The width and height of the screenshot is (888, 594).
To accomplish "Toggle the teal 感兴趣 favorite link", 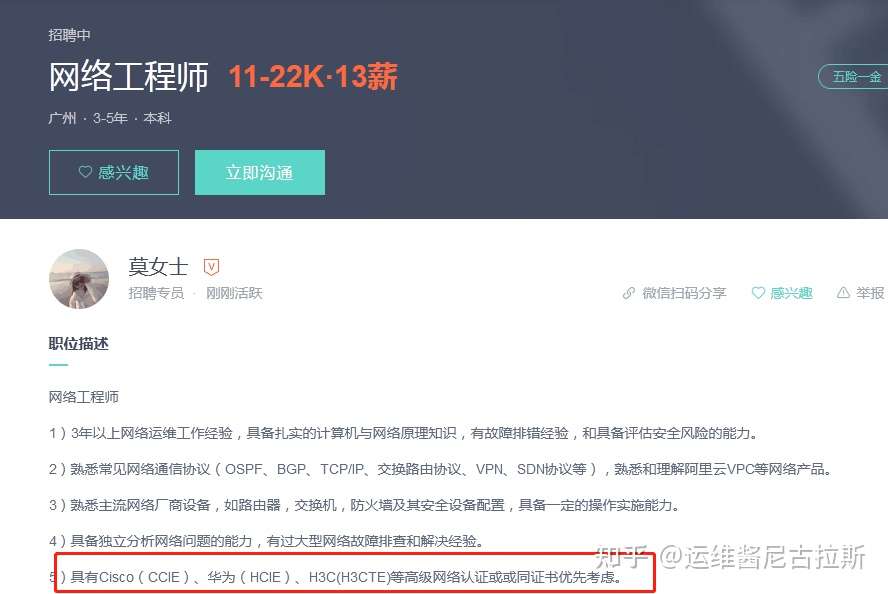I will pos(782,293).
